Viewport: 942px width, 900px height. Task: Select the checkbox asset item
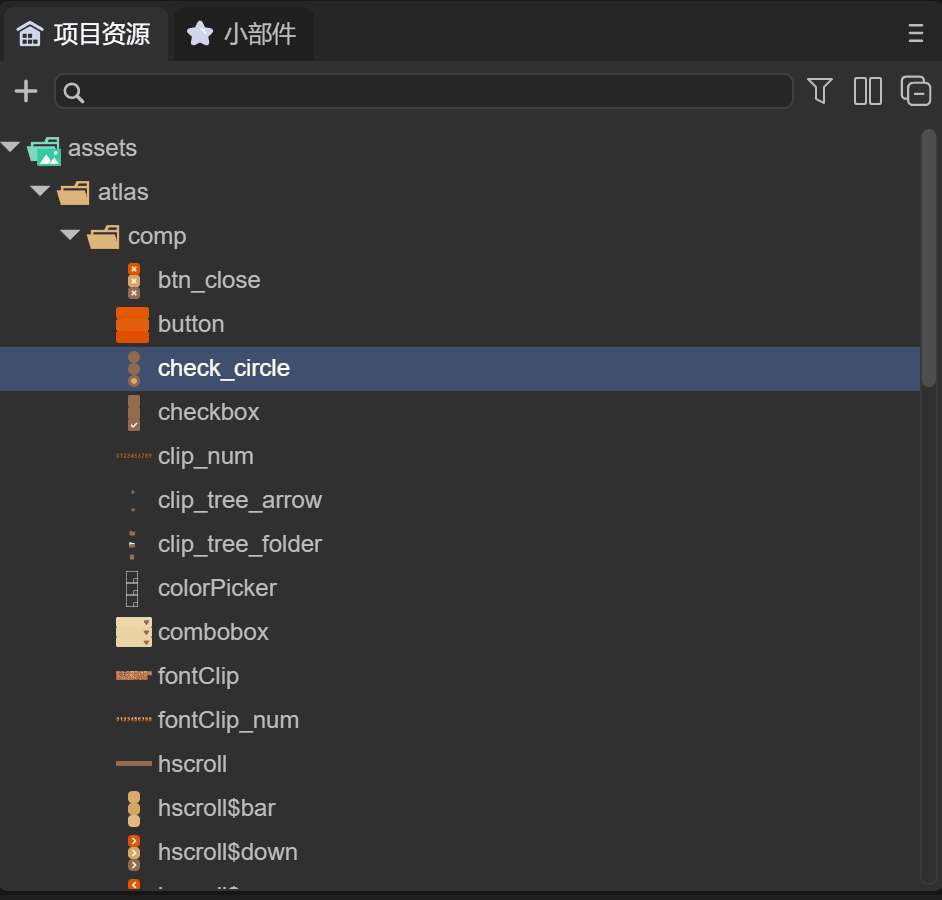point(208,412)
